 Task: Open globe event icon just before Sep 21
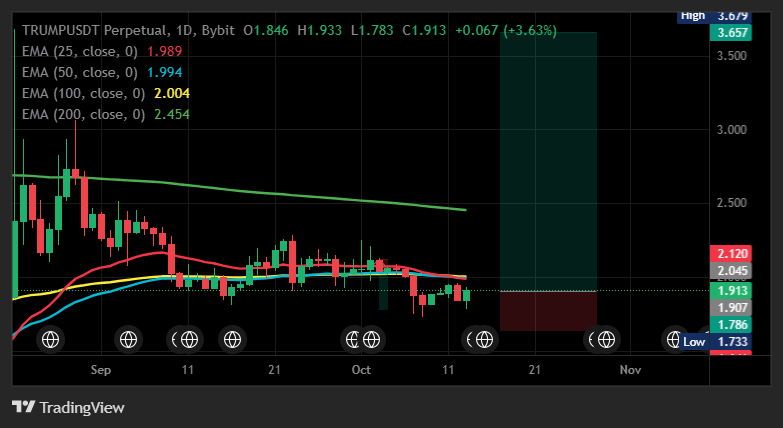point(232,340)
